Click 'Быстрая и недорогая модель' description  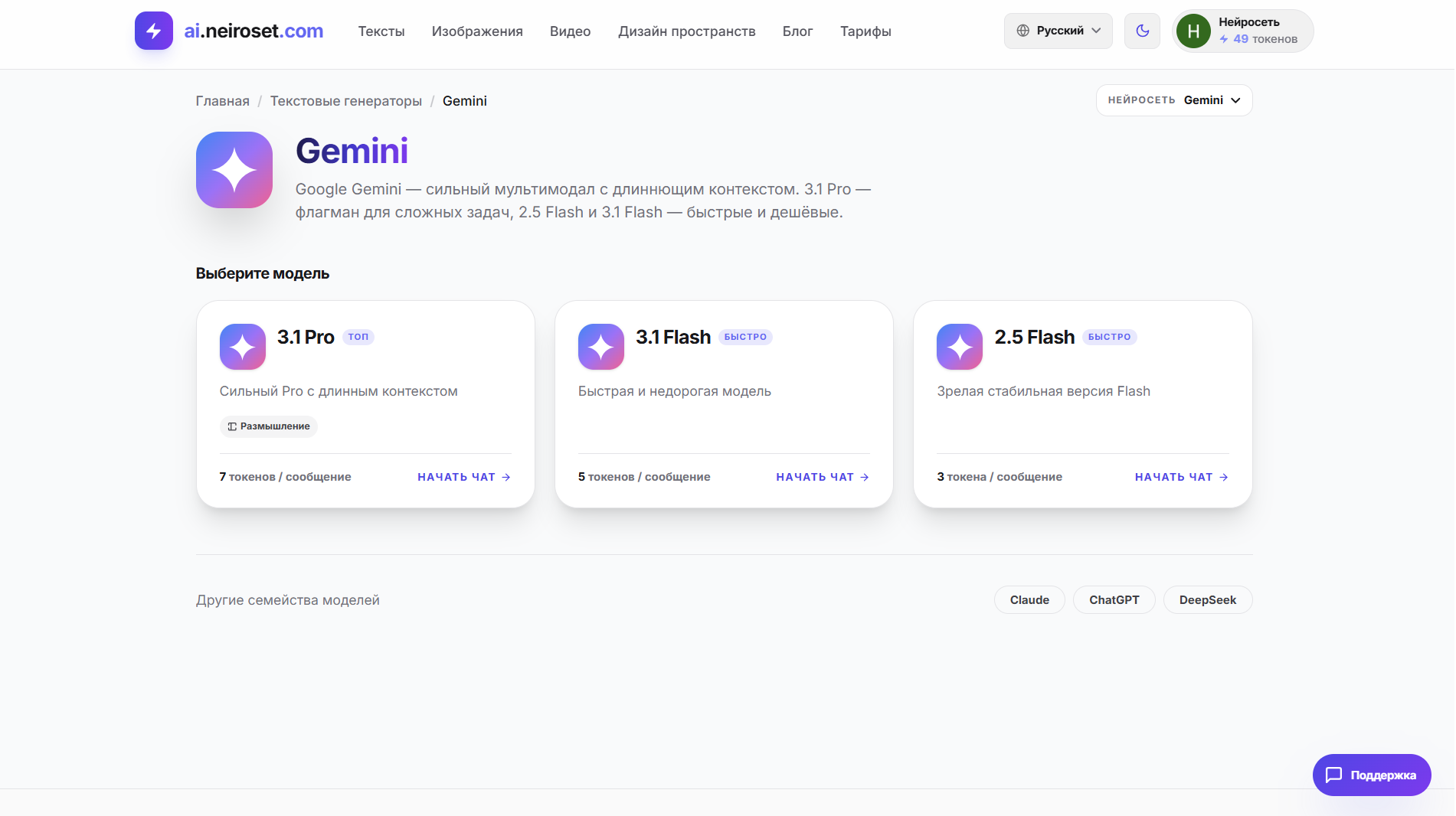pos(675,391)
